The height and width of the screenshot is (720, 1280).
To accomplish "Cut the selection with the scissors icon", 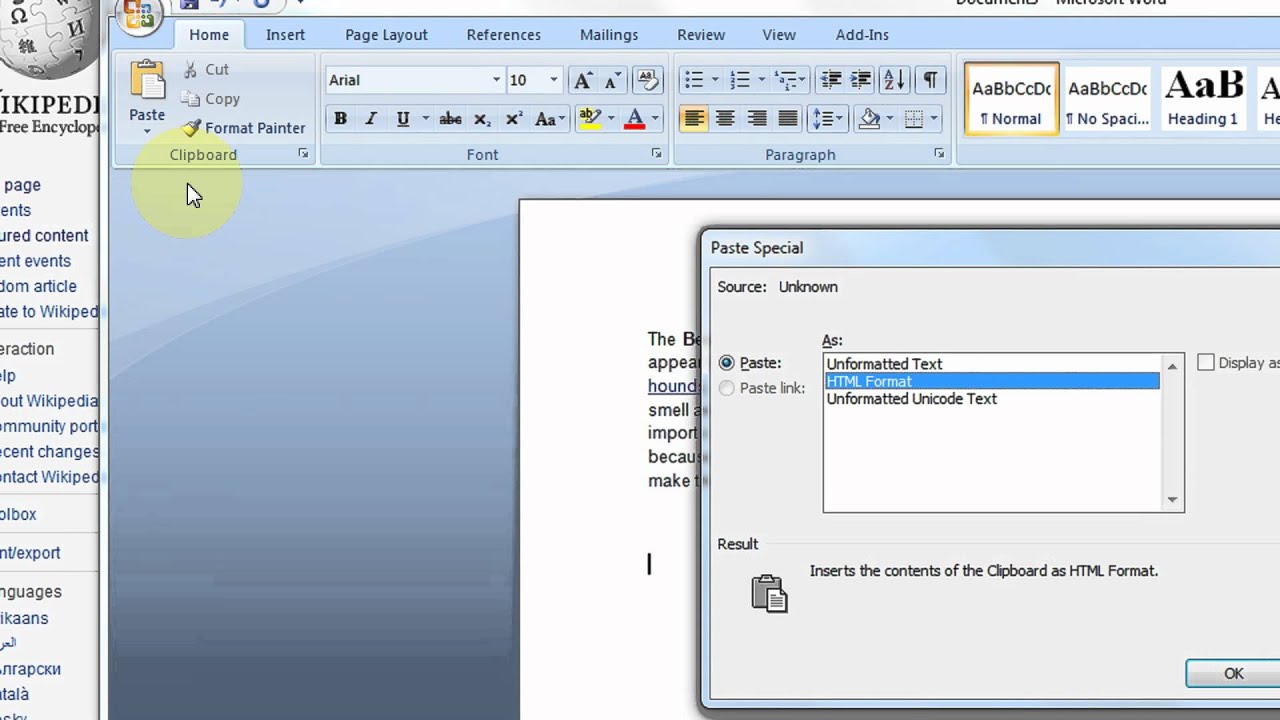I will [x=191, y=69].
